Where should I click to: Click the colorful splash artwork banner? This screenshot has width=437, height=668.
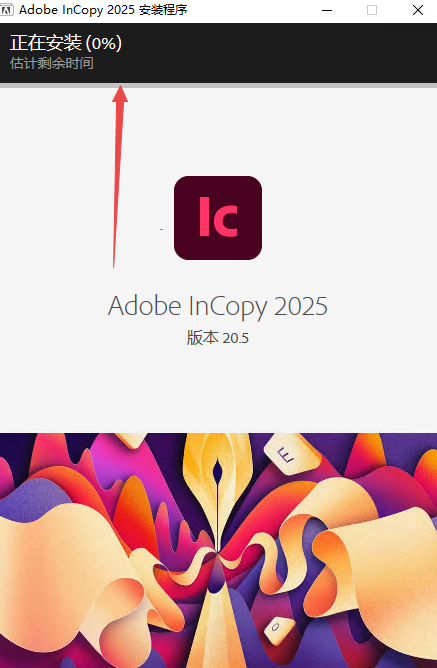[218, 550]
